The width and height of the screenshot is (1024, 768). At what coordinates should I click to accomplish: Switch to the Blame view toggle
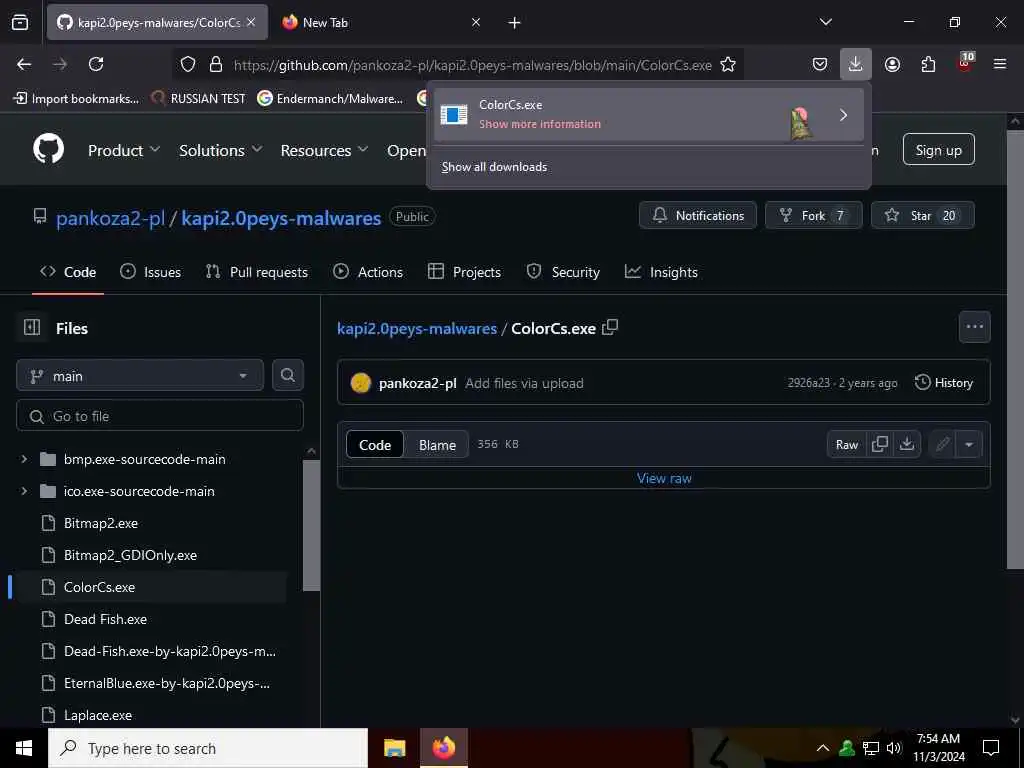[x=437, y=444]
